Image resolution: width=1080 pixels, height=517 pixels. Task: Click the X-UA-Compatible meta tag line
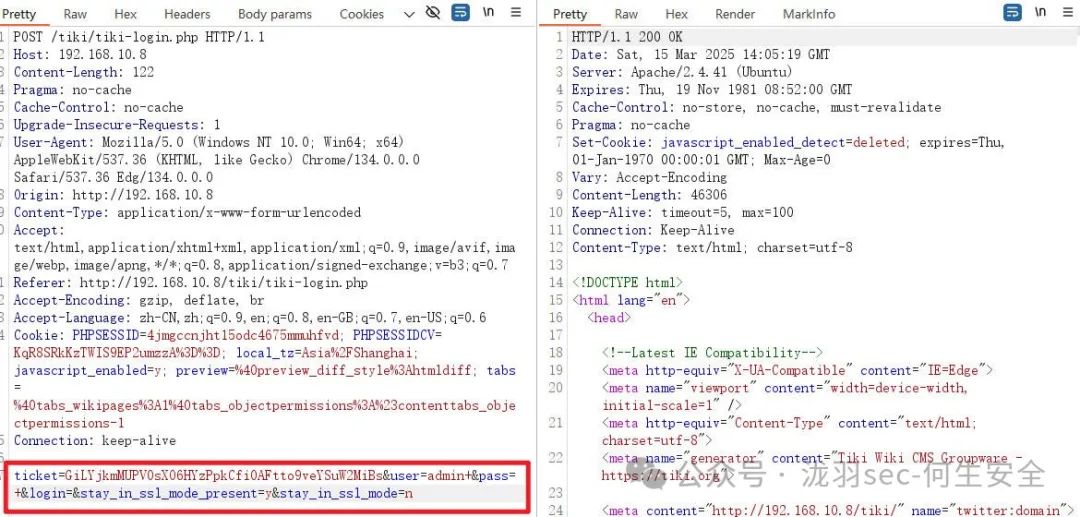pyautogui.click(x=797, y=370)
